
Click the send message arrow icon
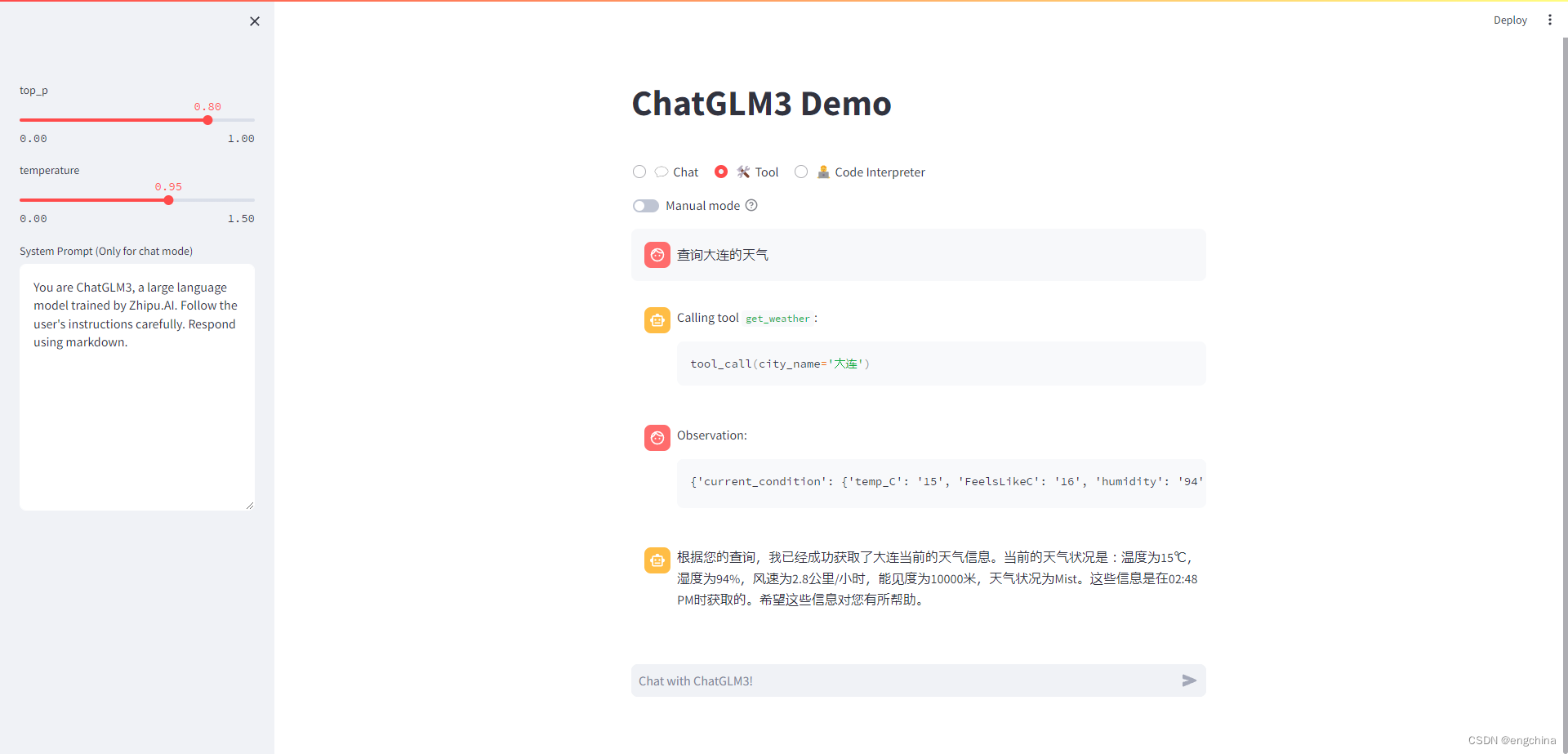(x=1189, y=680)
